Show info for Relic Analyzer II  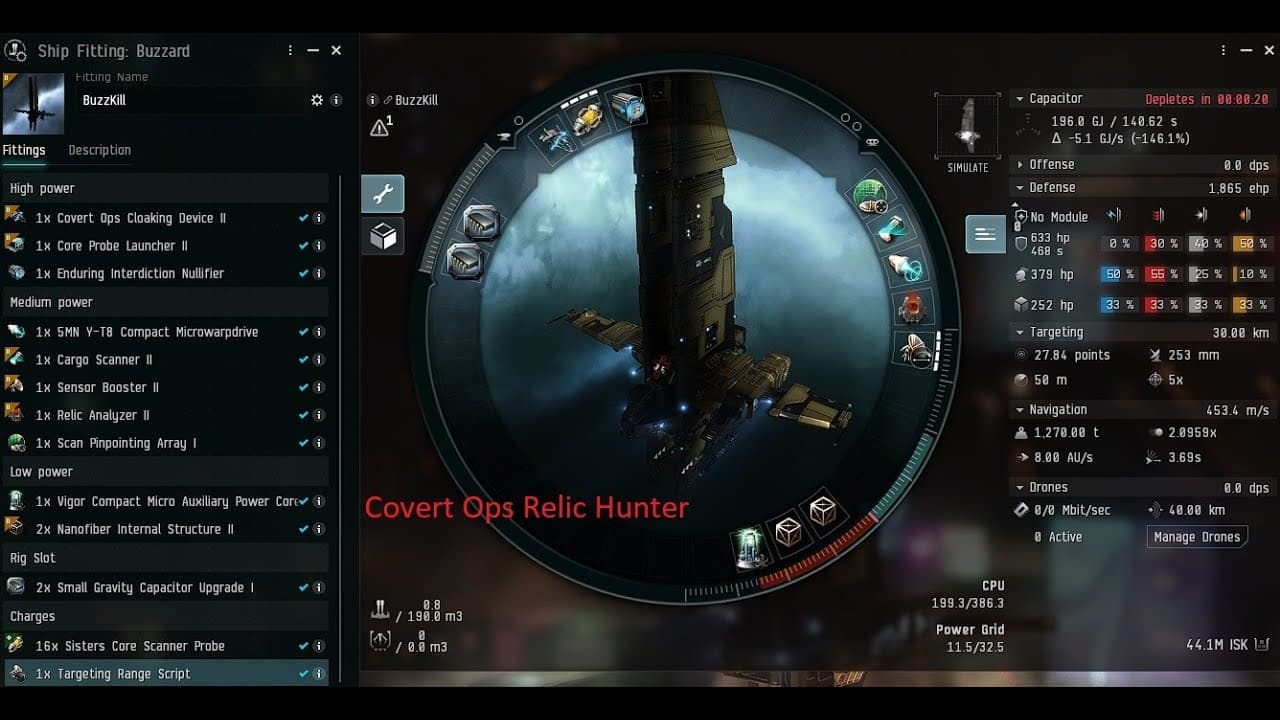point(319,415)
